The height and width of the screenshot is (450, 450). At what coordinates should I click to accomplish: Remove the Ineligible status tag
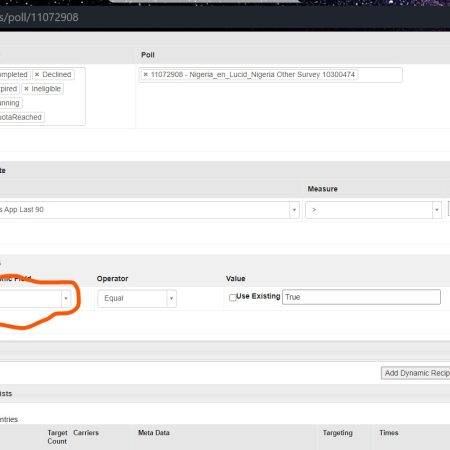(26, 89)
